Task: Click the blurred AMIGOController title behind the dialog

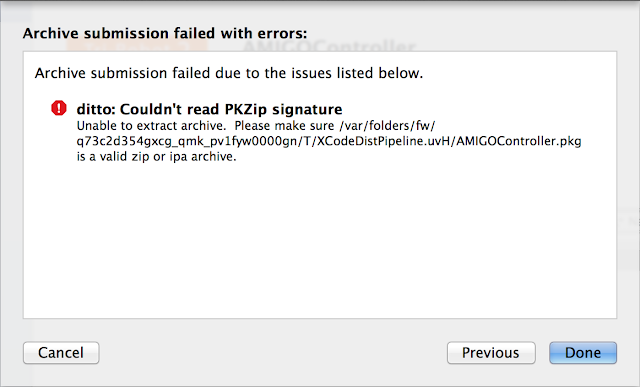Action: (x=329, y=46)
